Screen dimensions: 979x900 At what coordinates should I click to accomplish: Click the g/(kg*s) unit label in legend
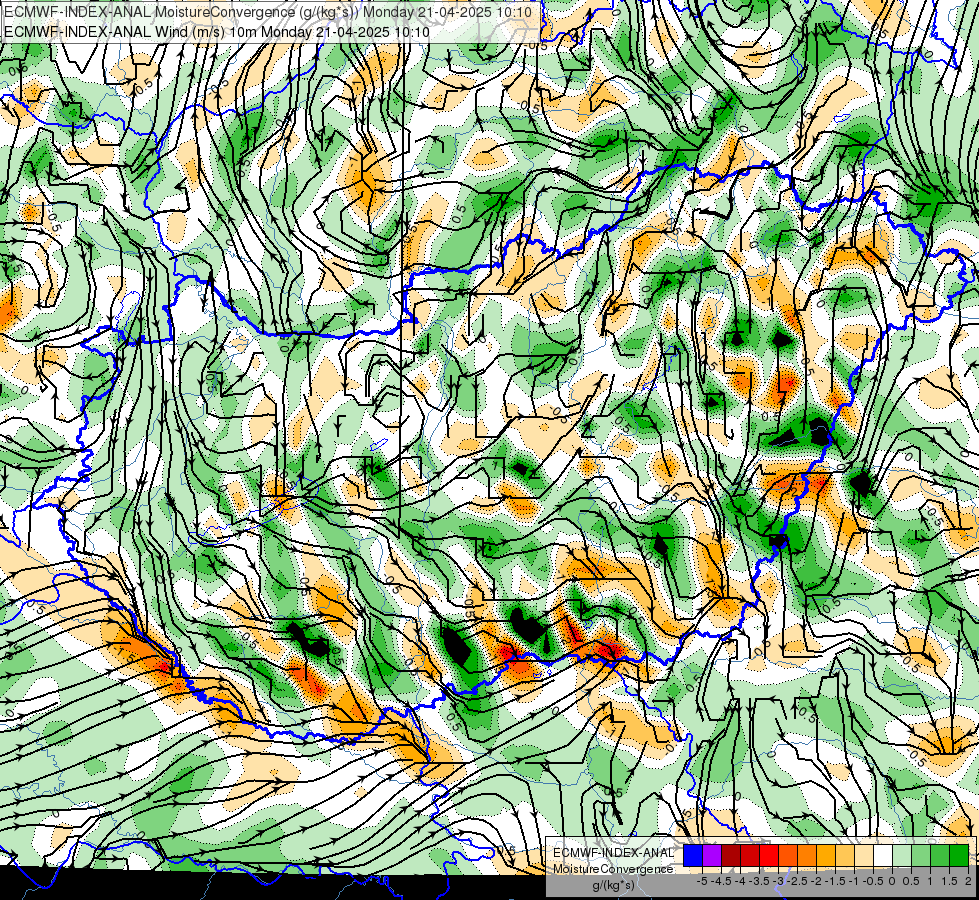(613, 886)
